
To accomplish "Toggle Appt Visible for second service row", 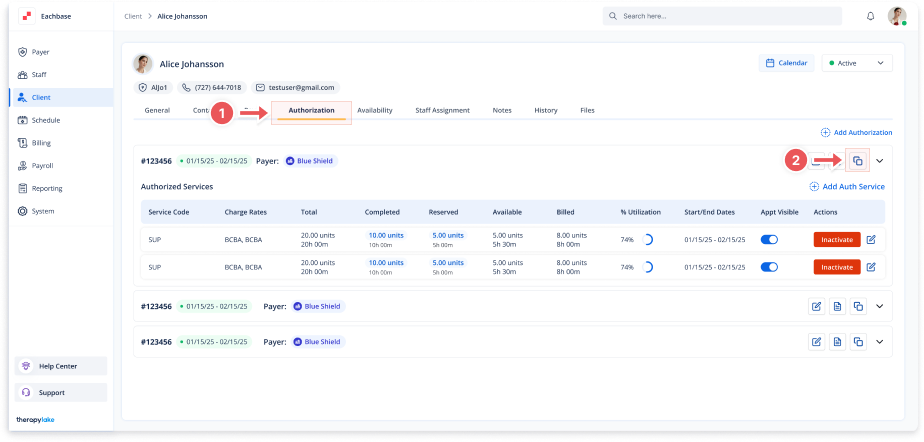I will (x=770, y=267).
